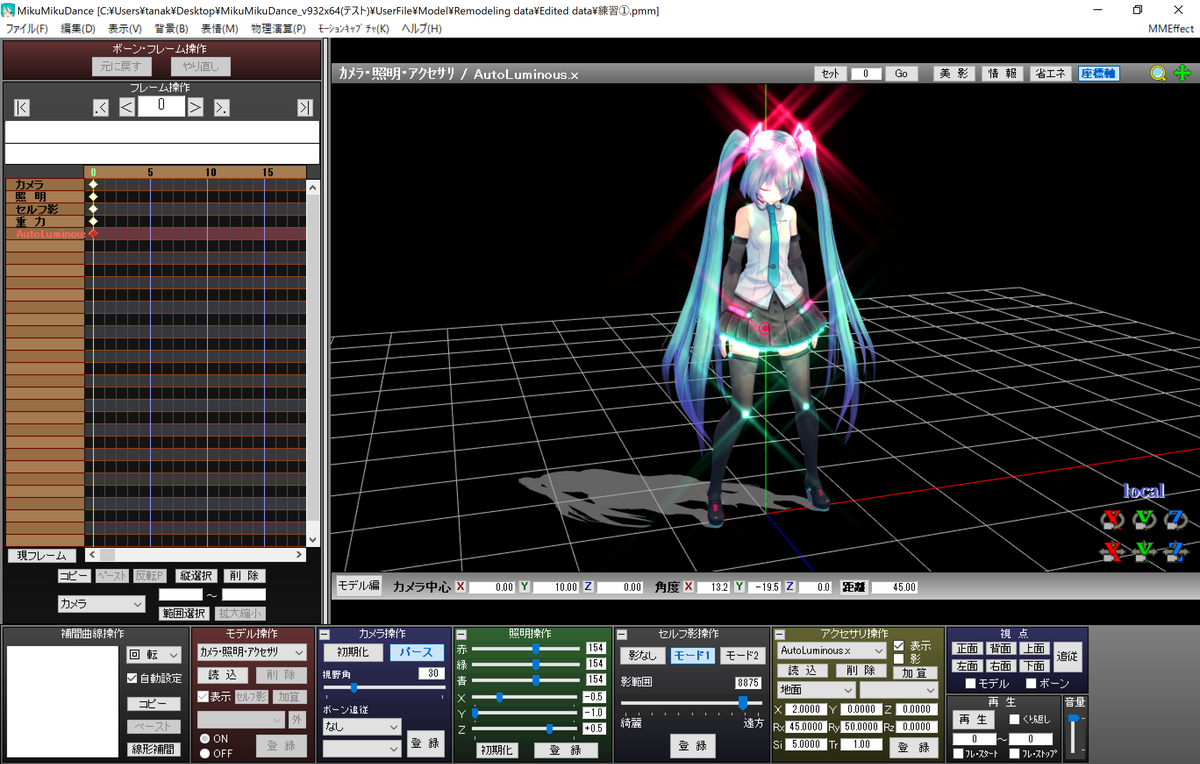Open empty dropdown below ボーン追従 なし

(361, 747)
